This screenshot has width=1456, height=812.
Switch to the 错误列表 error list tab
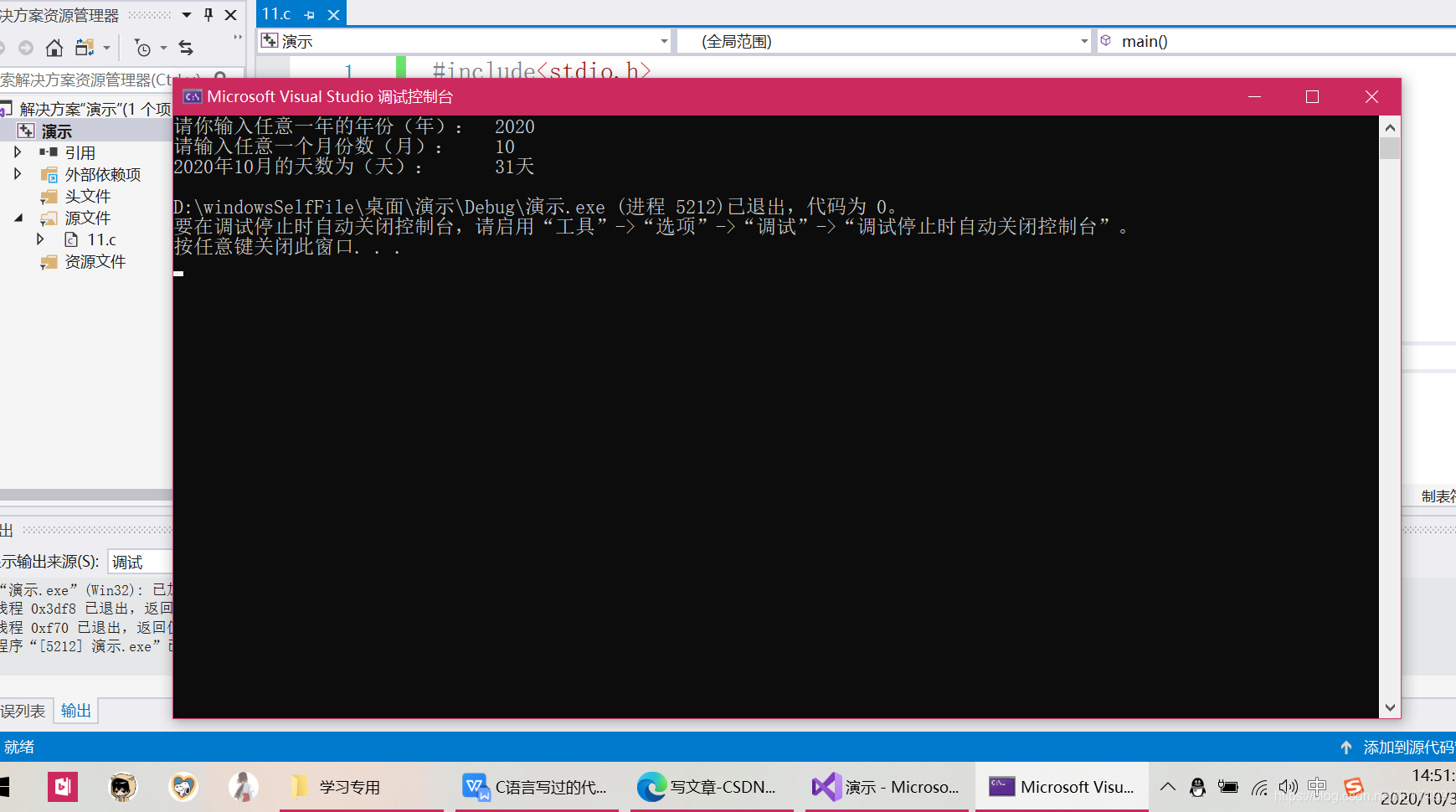point(23,711)
